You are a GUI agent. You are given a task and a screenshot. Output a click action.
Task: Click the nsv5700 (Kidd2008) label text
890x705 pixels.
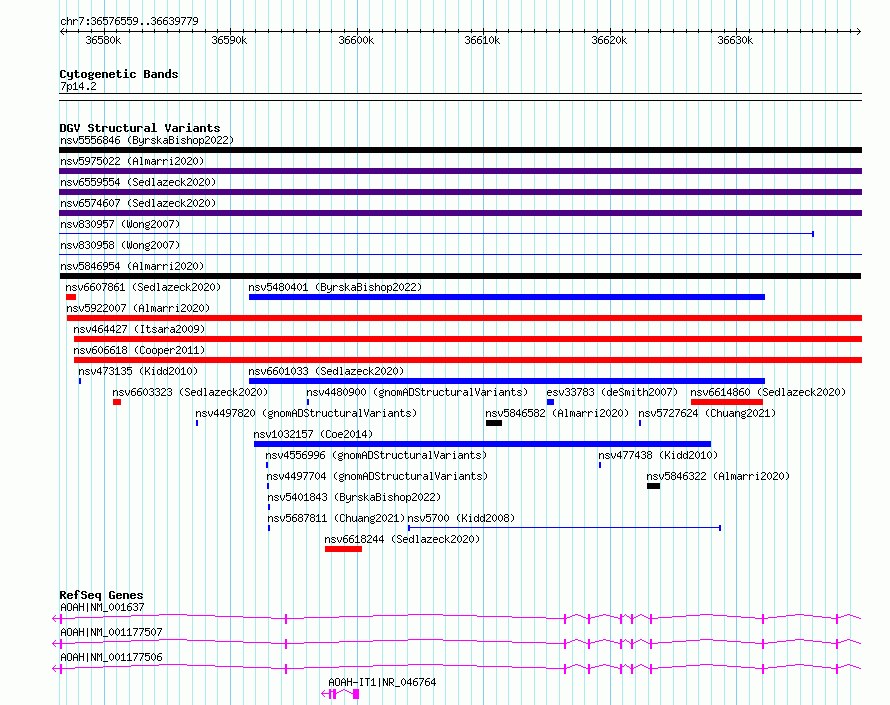(x=461, y=518)
